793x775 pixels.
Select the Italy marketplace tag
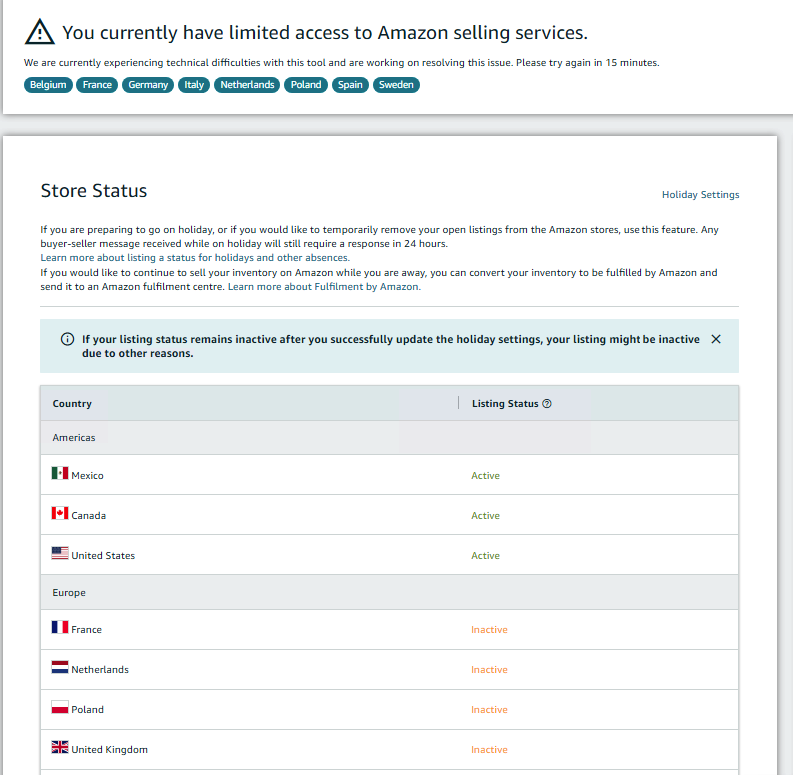(194, 84)
